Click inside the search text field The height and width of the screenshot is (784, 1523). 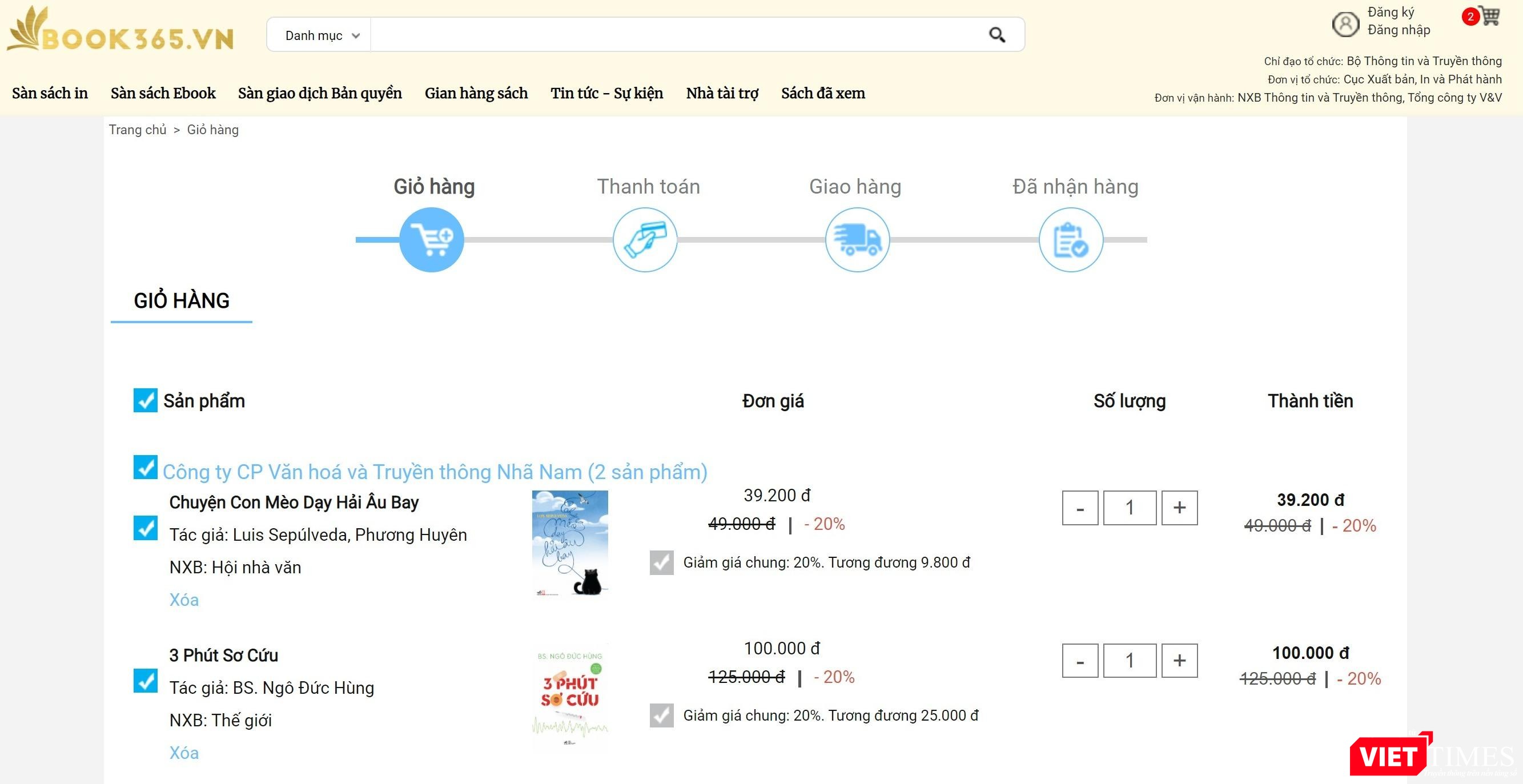point(674,35)
